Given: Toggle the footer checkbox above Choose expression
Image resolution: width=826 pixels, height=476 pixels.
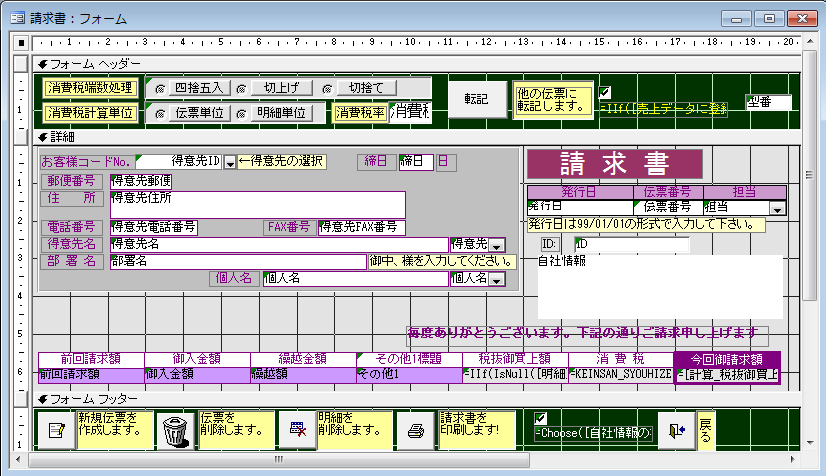Looking at the screenshot, I should tap(540, 418).
